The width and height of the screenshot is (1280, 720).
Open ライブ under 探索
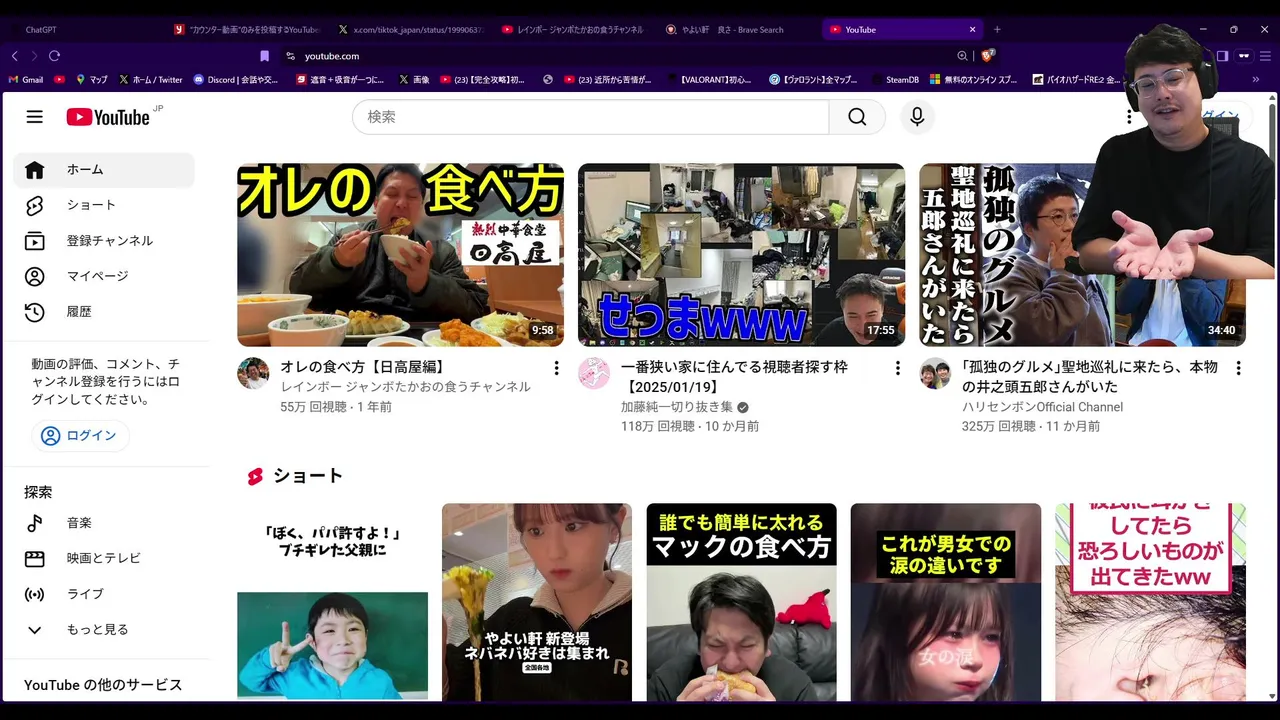click(x=104, y=594)
